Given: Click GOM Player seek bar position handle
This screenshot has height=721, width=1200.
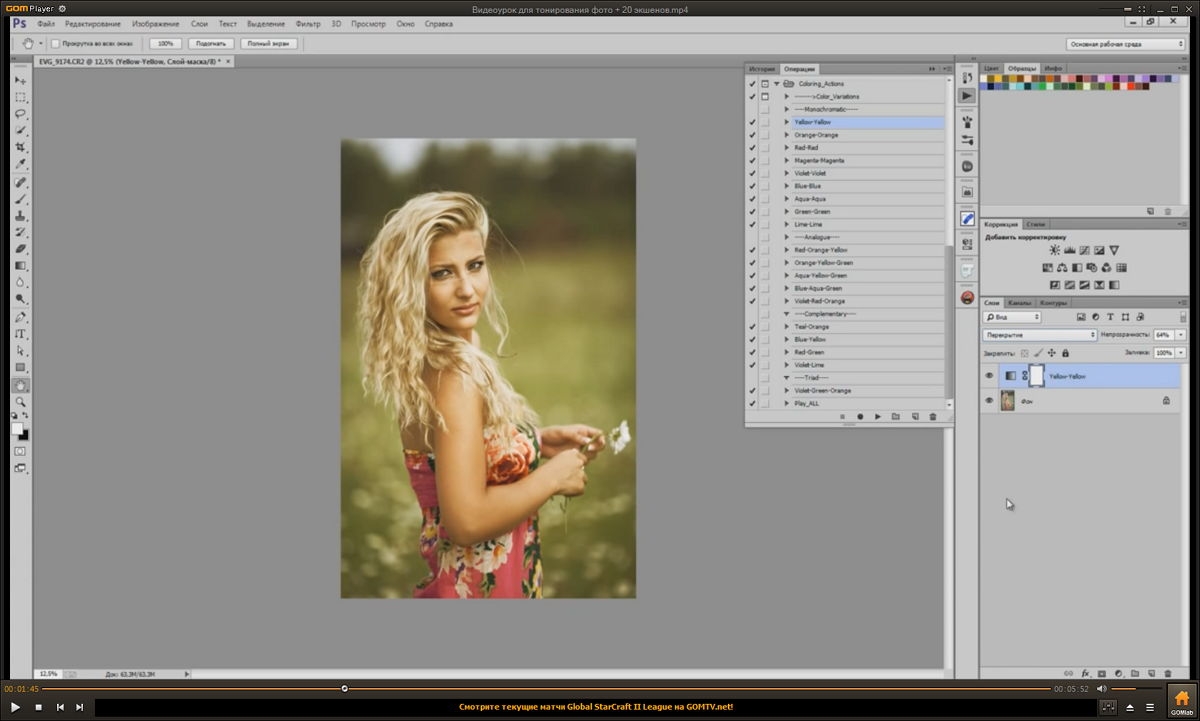Looking at the screenshot, I should pos(345,688).
